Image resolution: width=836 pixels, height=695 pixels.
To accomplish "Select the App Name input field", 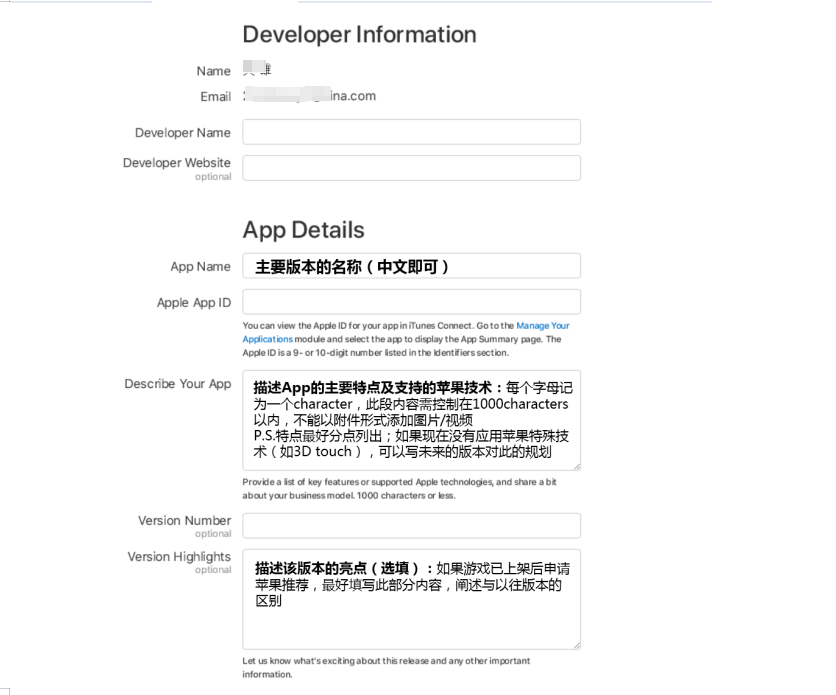I will 411,265.
